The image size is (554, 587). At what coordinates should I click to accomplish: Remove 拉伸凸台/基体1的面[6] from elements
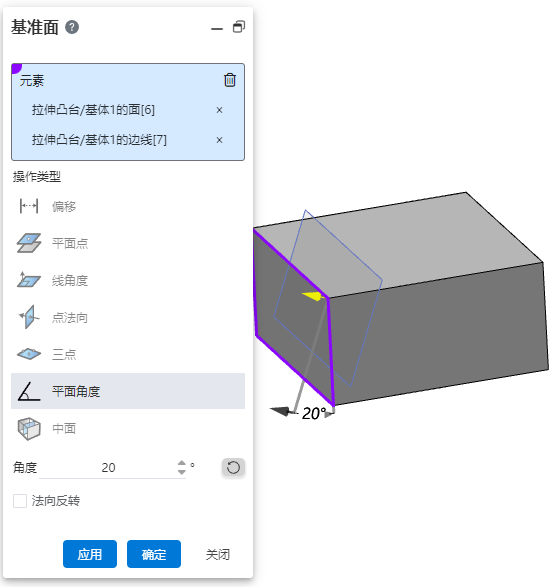219,110
